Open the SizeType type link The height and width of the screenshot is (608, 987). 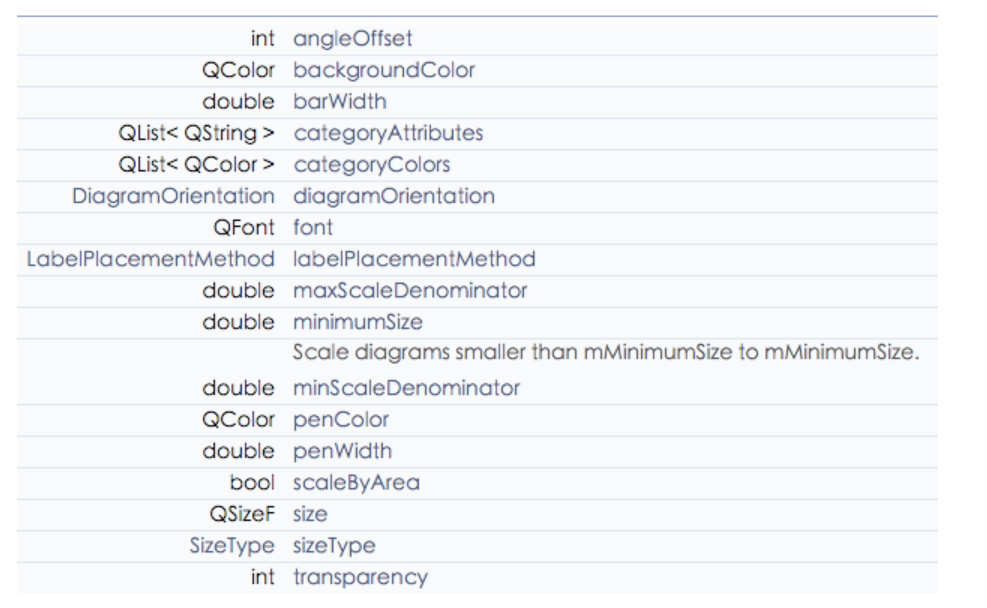232,545
